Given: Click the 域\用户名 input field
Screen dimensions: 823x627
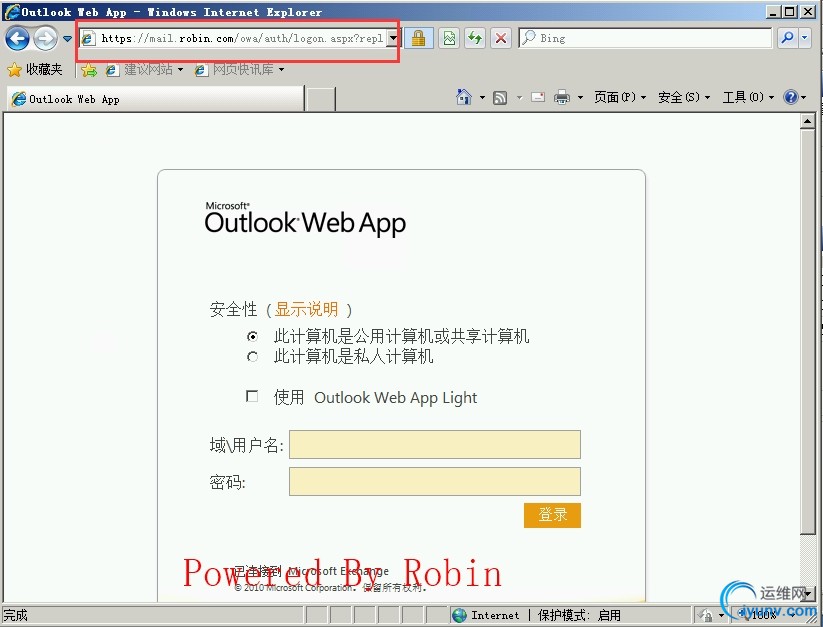Looking at the screenshot, I should pos(435,444).
